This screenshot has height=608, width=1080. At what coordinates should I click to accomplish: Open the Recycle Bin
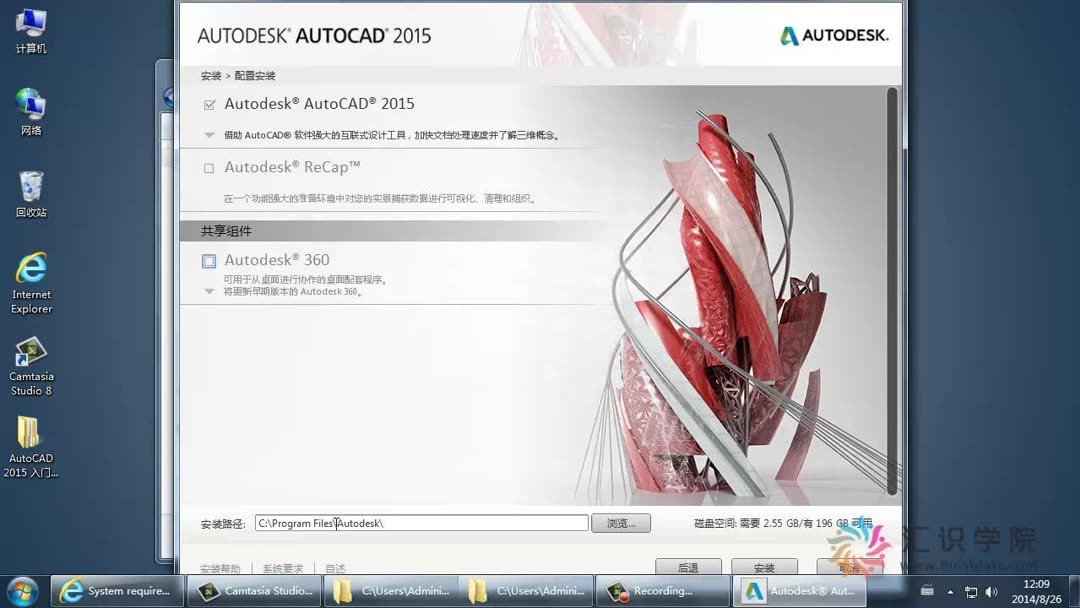(x=30, y=185)
